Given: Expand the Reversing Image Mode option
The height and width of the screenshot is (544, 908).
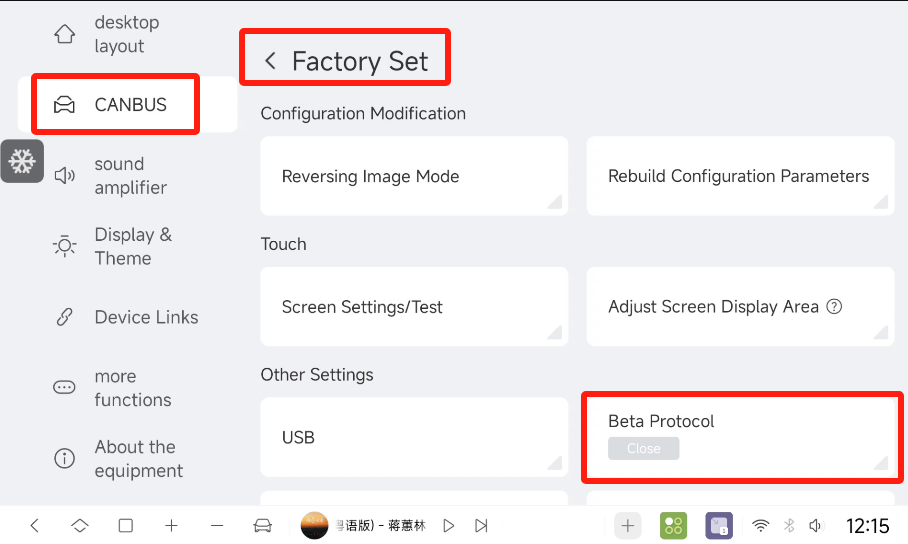Looking at the screenshot, I should [414, 176].
